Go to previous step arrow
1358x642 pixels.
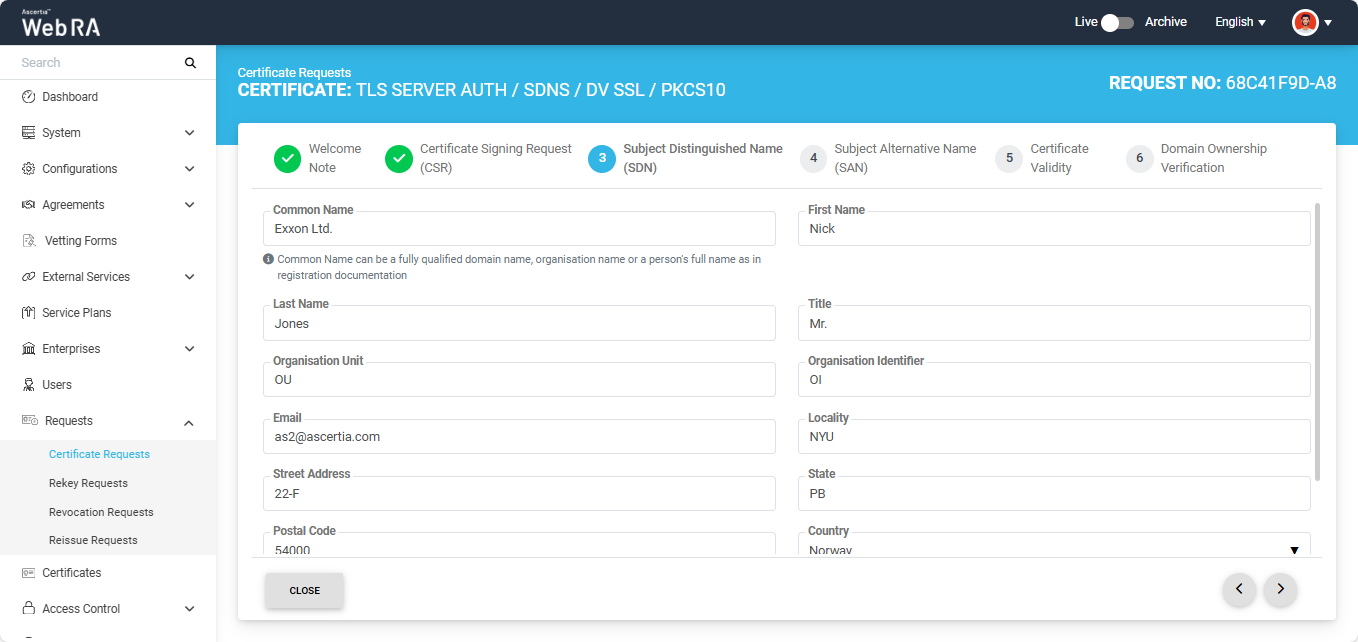1239,590
